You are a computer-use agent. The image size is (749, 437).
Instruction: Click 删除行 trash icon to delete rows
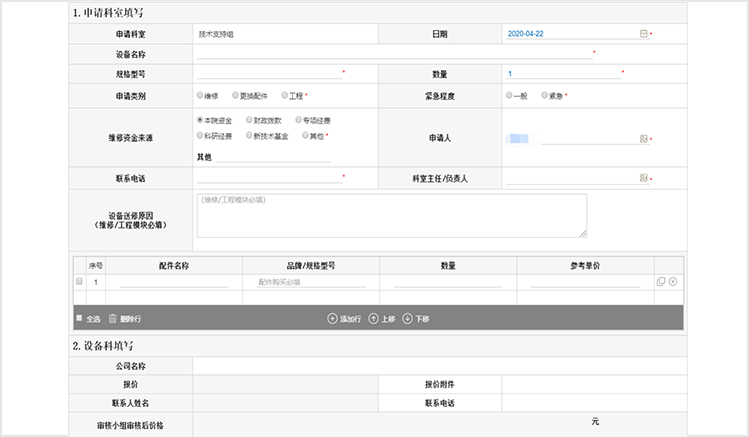(x=113, y=318)
